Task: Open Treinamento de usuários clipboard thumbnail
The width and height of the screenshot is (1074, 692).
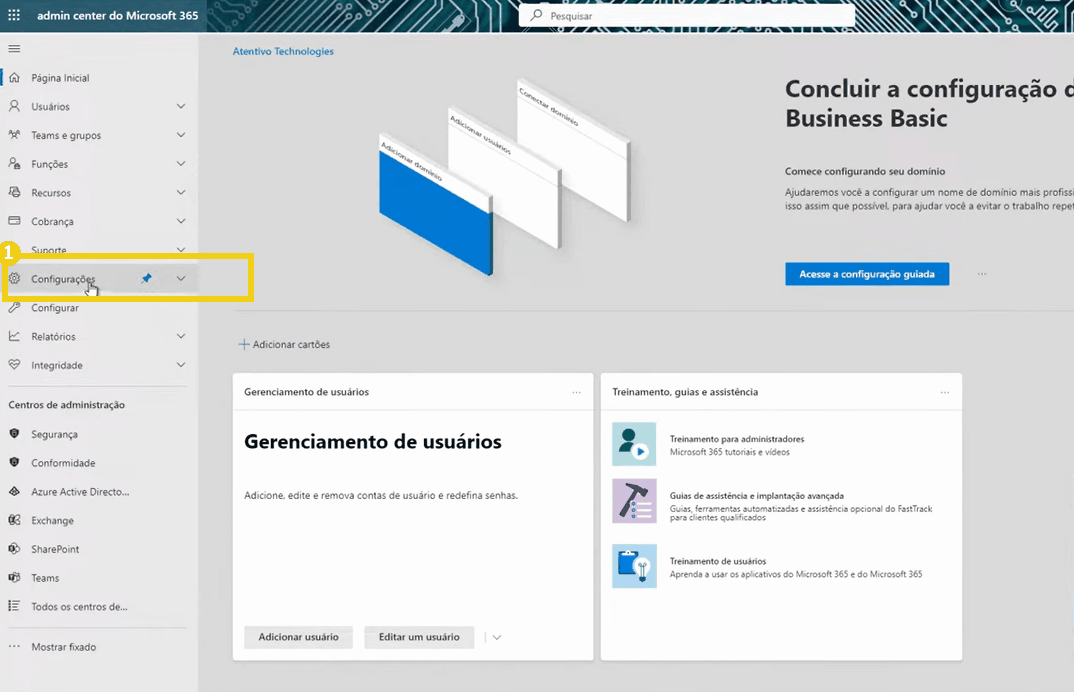Action: tap(634, 566)
